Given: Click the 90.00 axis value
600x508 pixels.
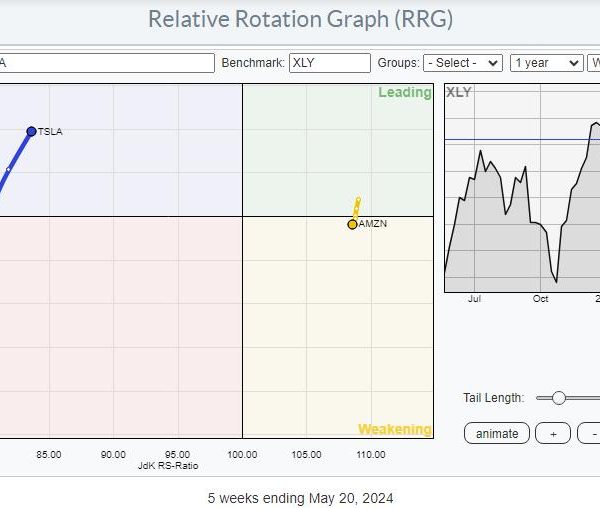Looking at the screenshot, I should coord(113,454).
